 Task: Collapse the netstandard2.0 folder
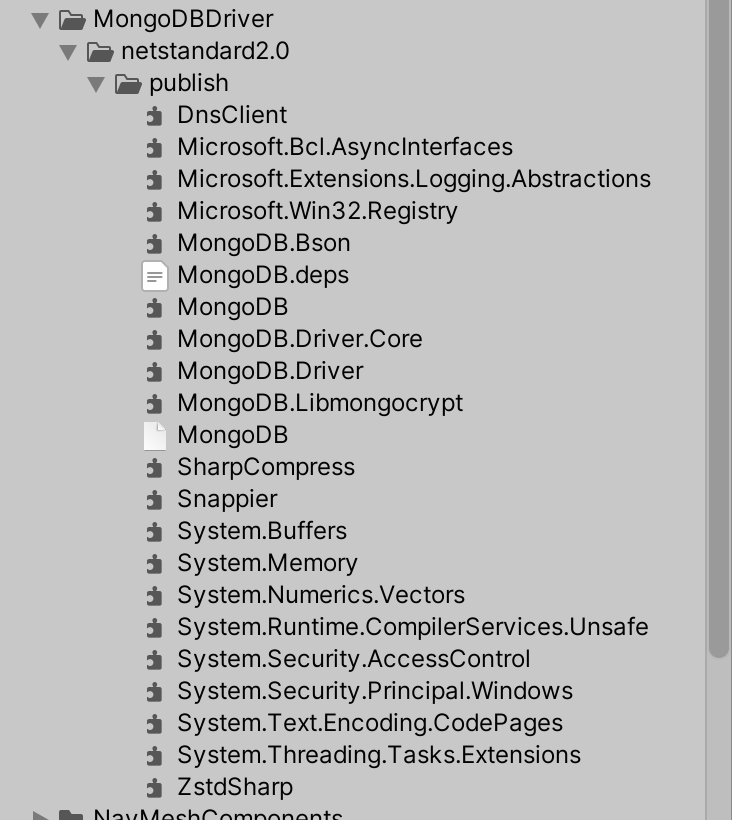(66, 51)
